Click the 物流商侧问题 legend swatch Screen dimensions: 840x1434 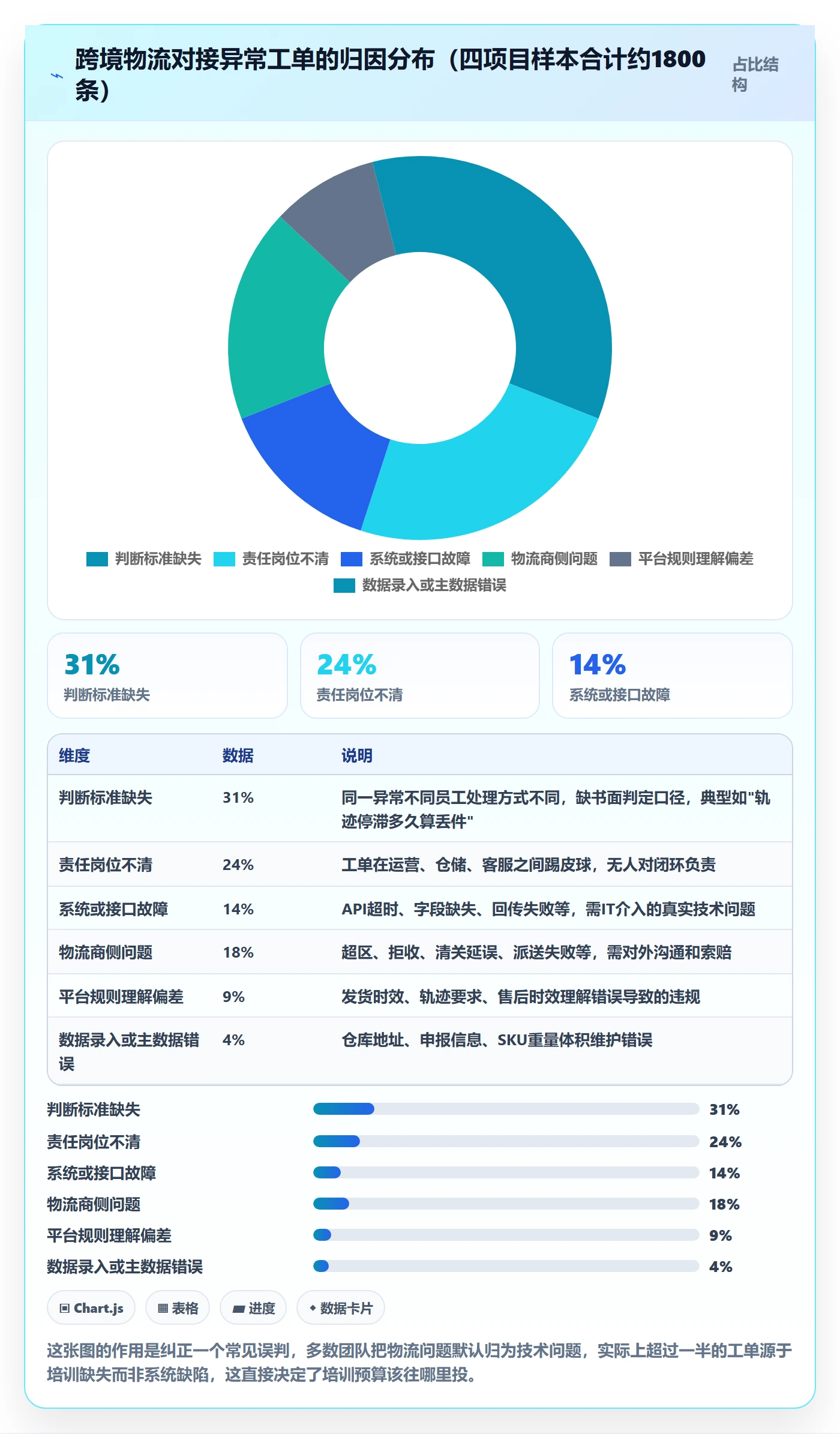pos(493,559)
